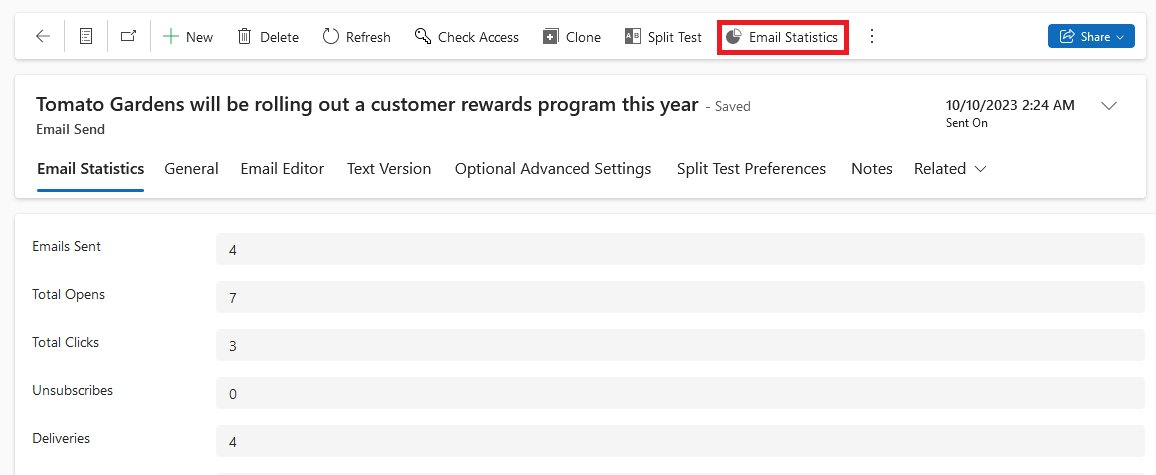Viewport: 1156px width, 475px height.
Task: Click the Total Clicks label
Action: click(66, 342)
